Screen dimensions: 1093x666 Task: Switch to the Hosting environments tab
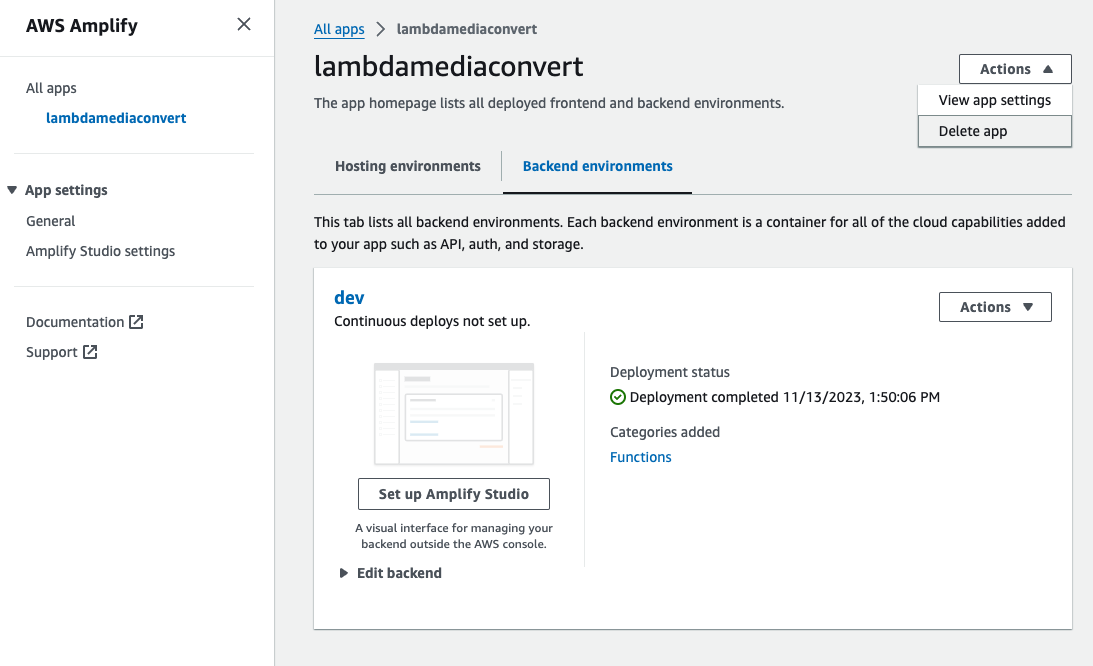[408, 166]
